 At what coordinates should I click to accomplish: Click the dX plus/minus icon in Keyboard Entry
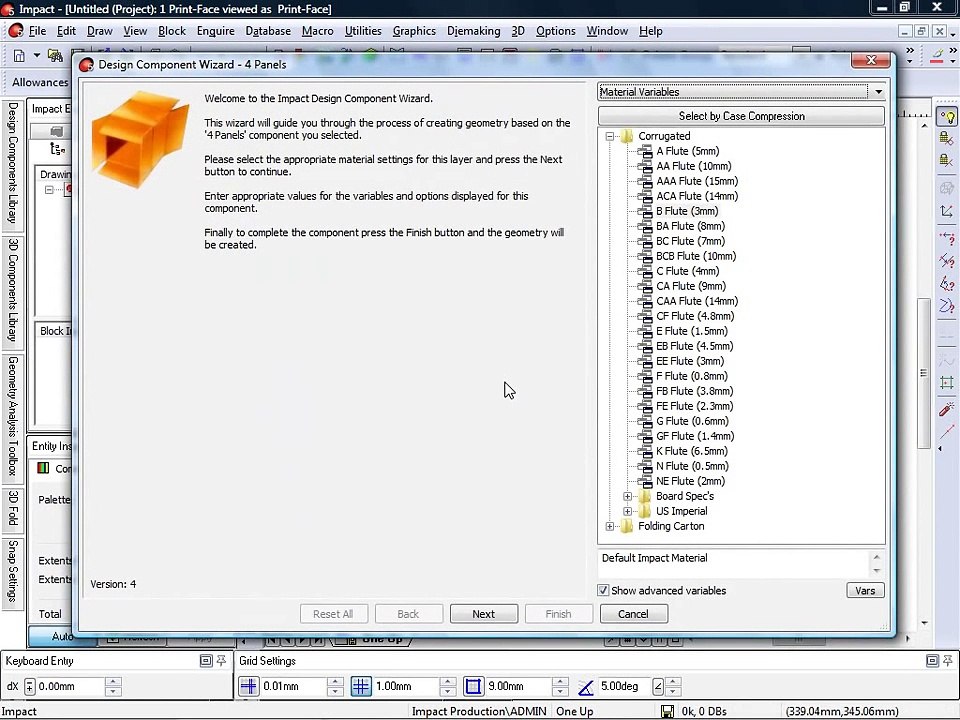[x=29, y=686]
